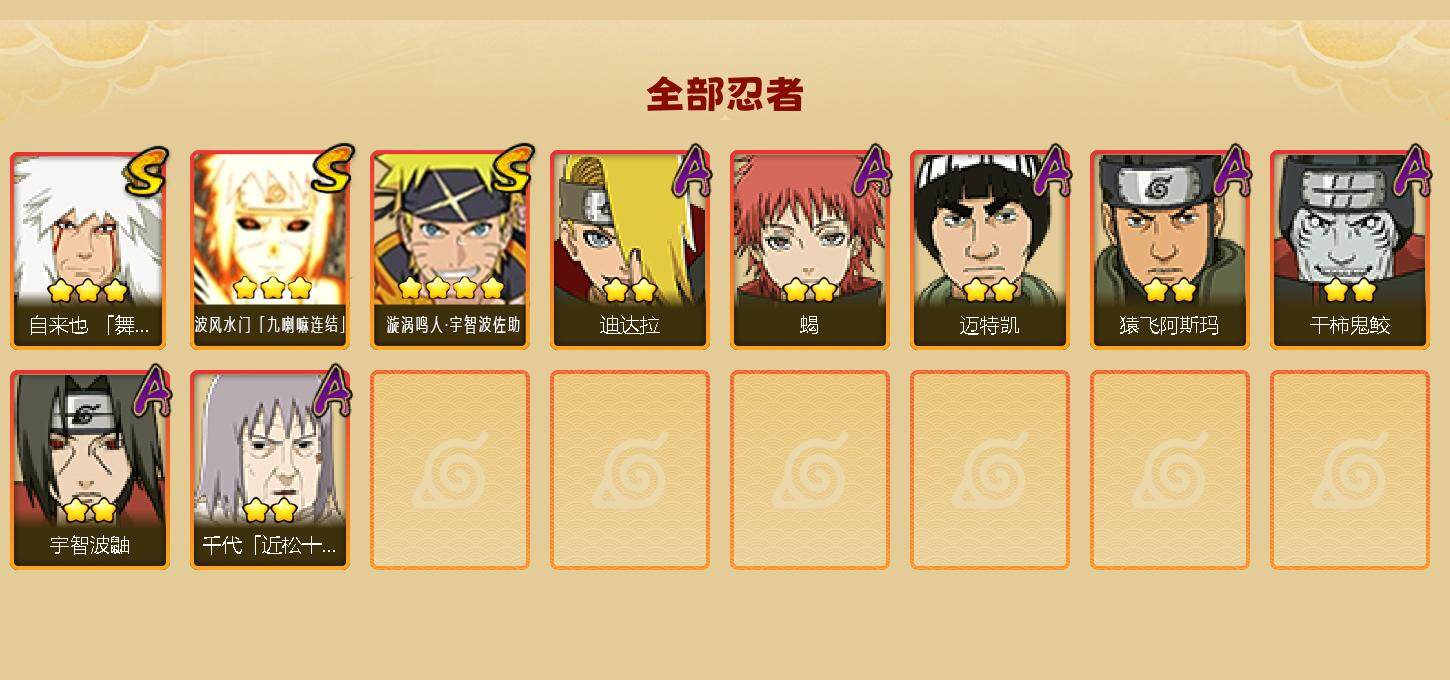Click the S rank badge on 波风水门

tap(332, 169)
